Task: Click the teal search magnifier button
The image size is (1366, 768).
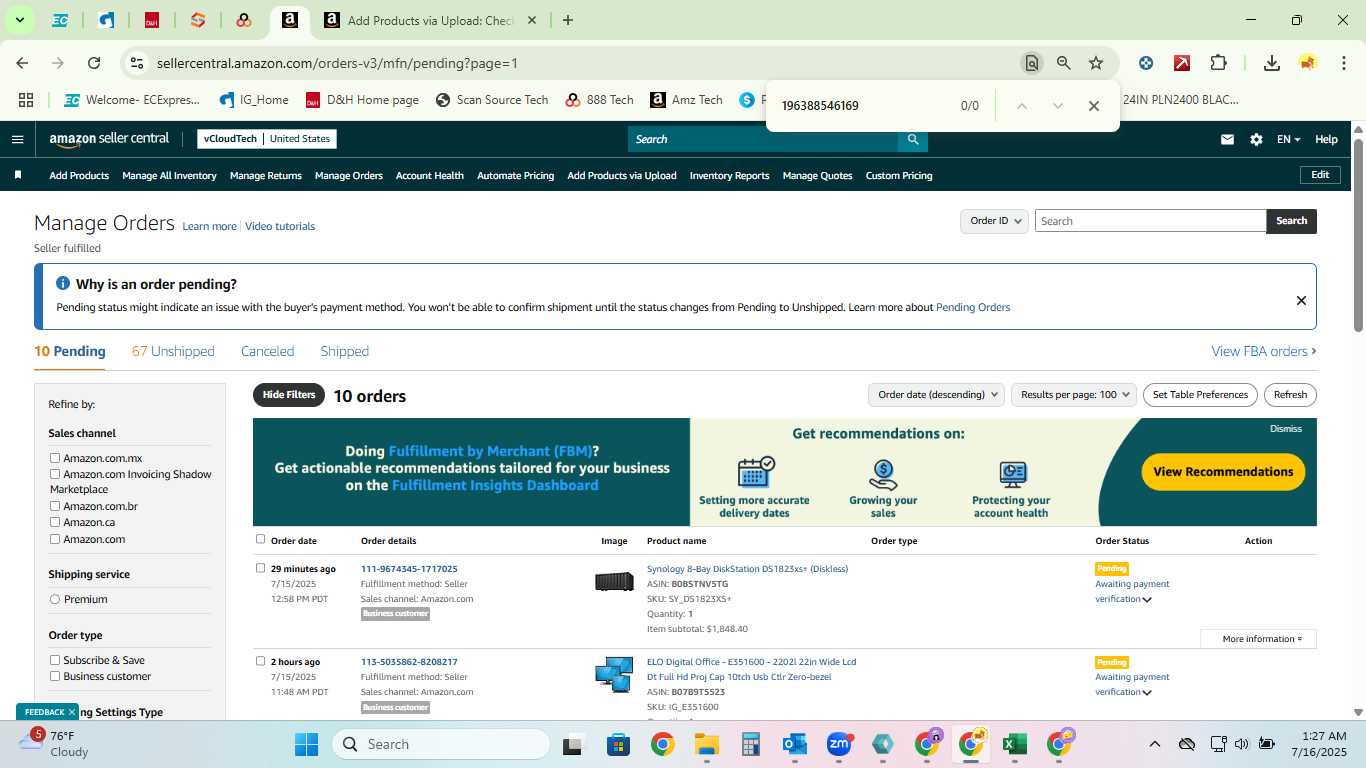Action: click(x=912, y=139)
